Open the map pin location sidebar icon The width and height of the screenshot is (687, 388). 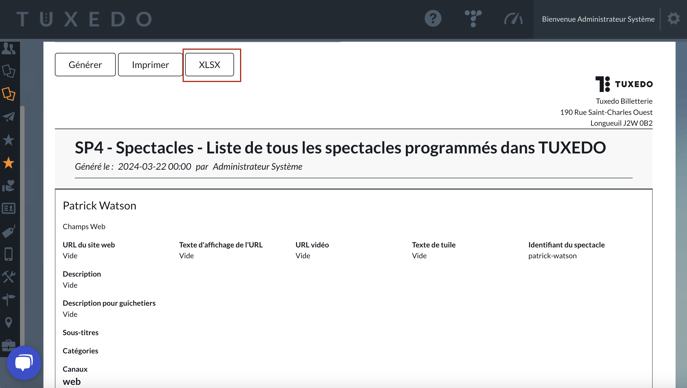[x=8, y=323]
